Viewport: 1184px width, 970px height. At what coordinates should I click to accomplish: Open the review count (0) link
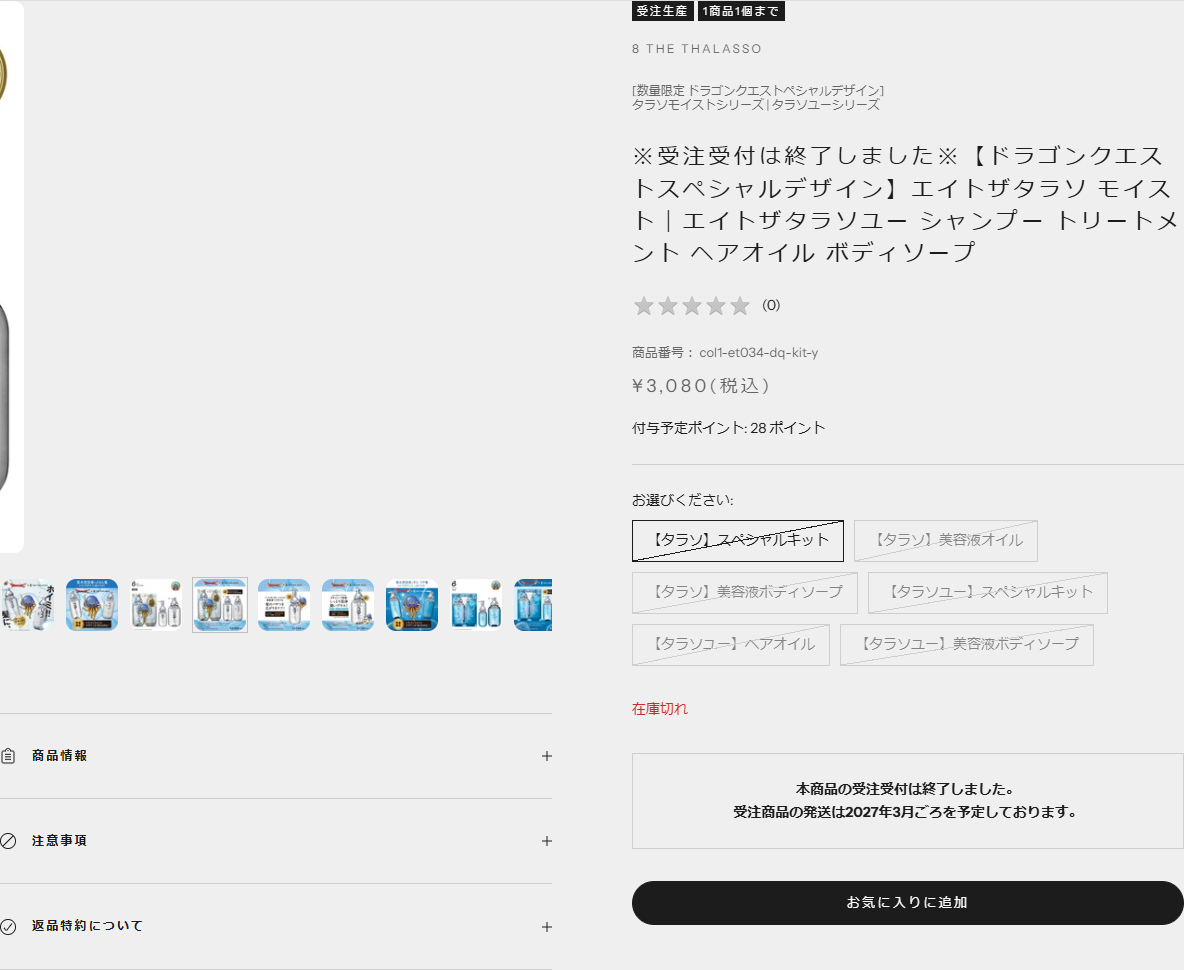coord(771,305)
